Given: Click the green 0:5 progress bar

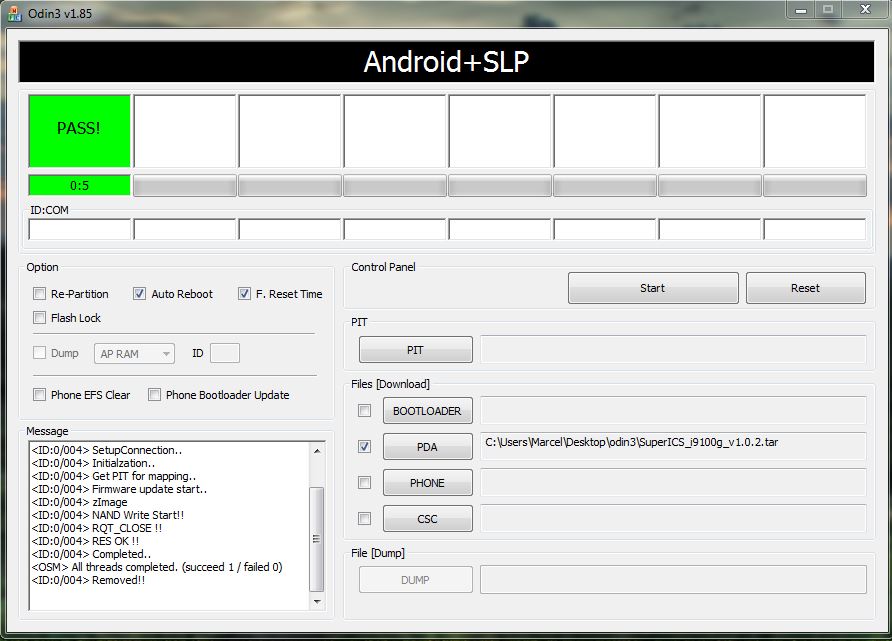Looking at the screenshot, I should pyautogui.click(x=79, y=185).
